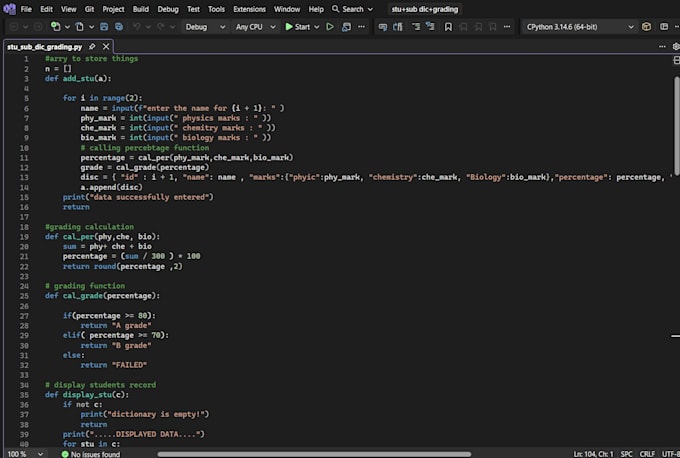
Task: Open the View menu
Action: click(69, 9)
